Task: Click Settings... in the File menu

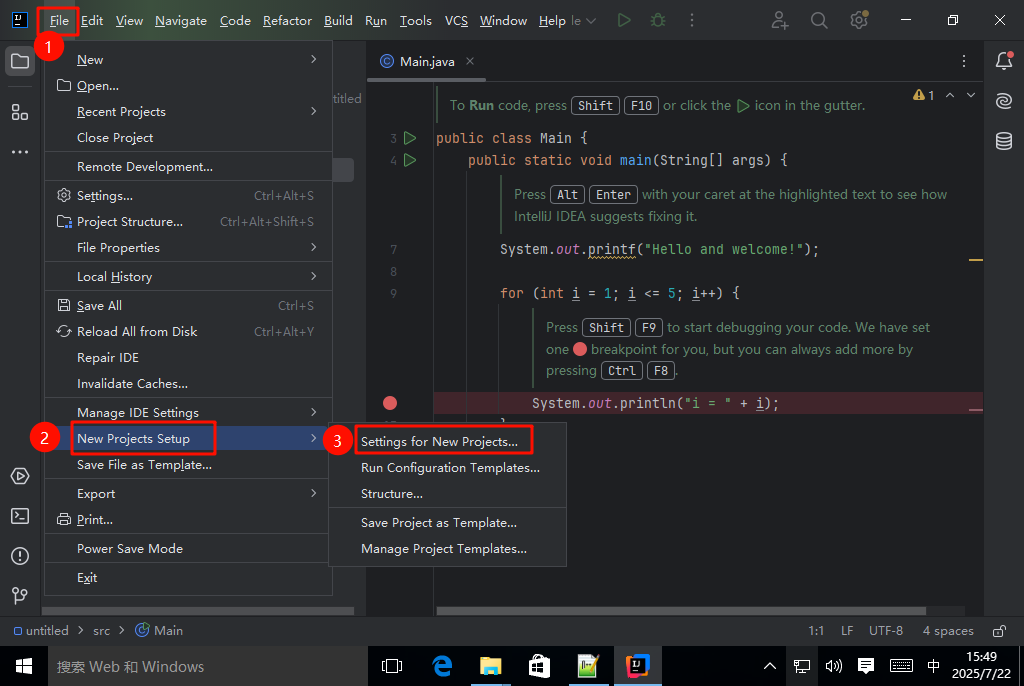Action: (x=188, y=195)
